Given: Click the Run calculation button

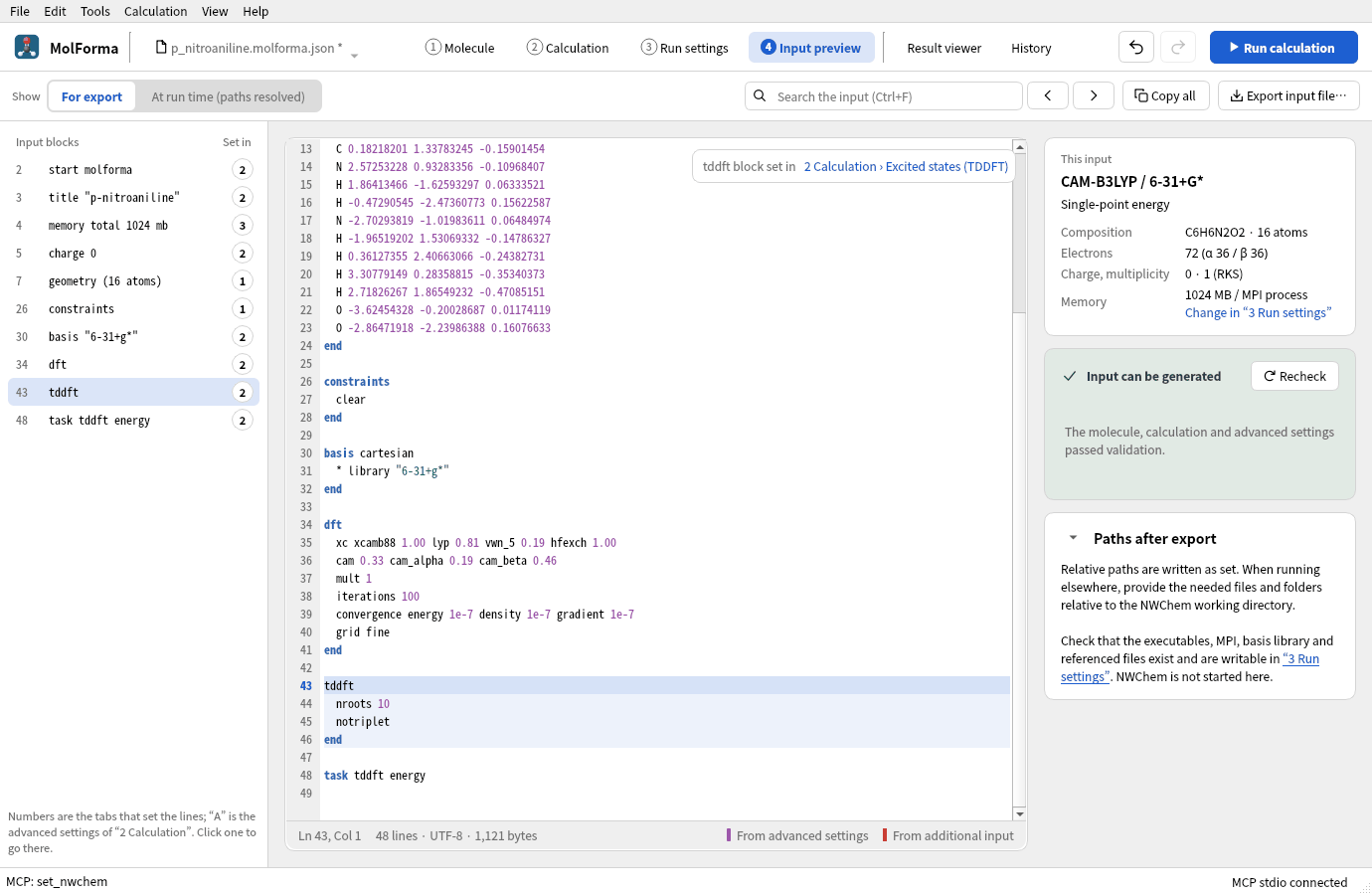Looking at the screenshot, I should tap(1284, 47).
